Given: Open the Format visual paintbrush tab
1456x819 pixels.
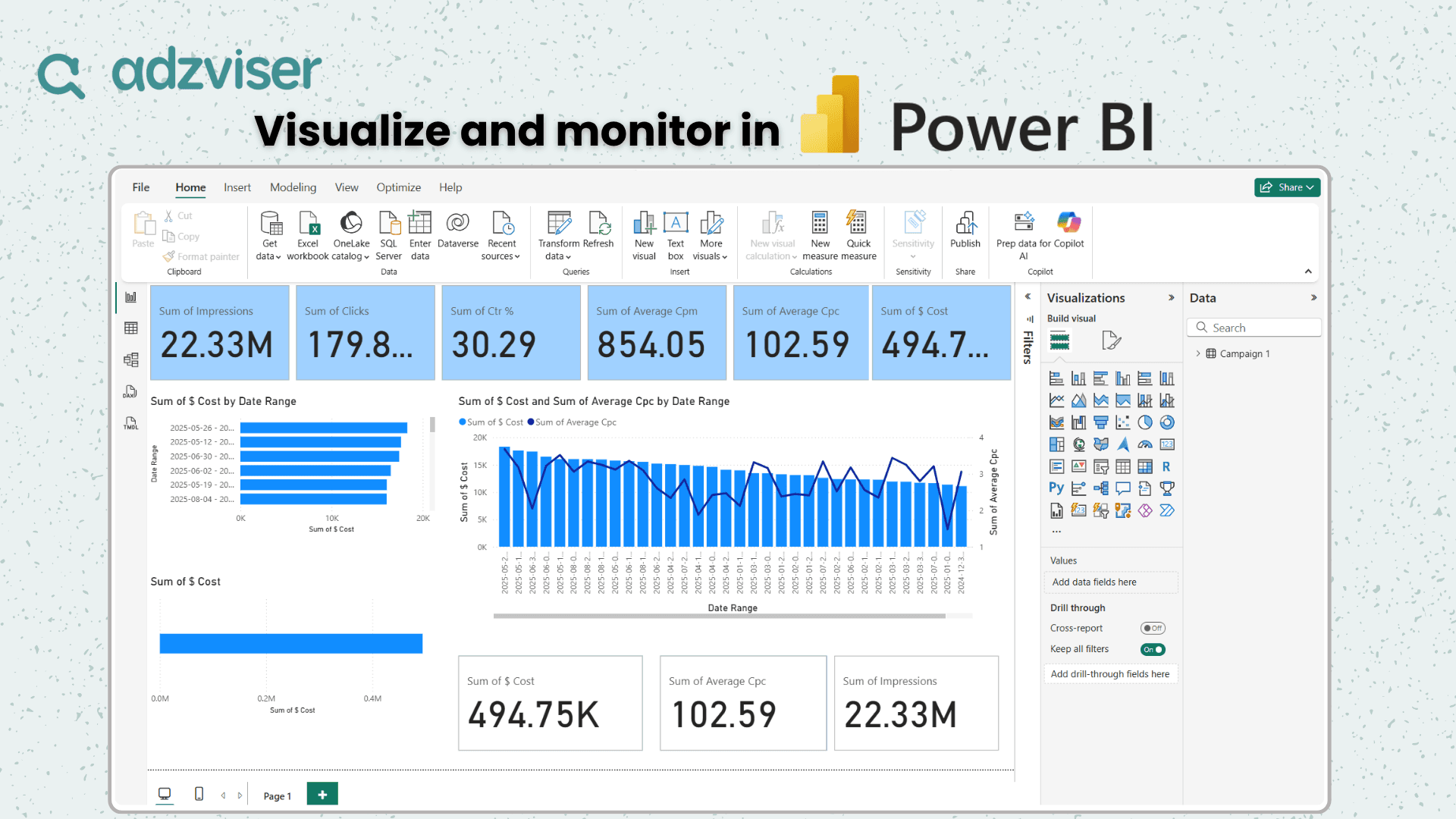Looking at the screenshot, I should pos(1111,340).
